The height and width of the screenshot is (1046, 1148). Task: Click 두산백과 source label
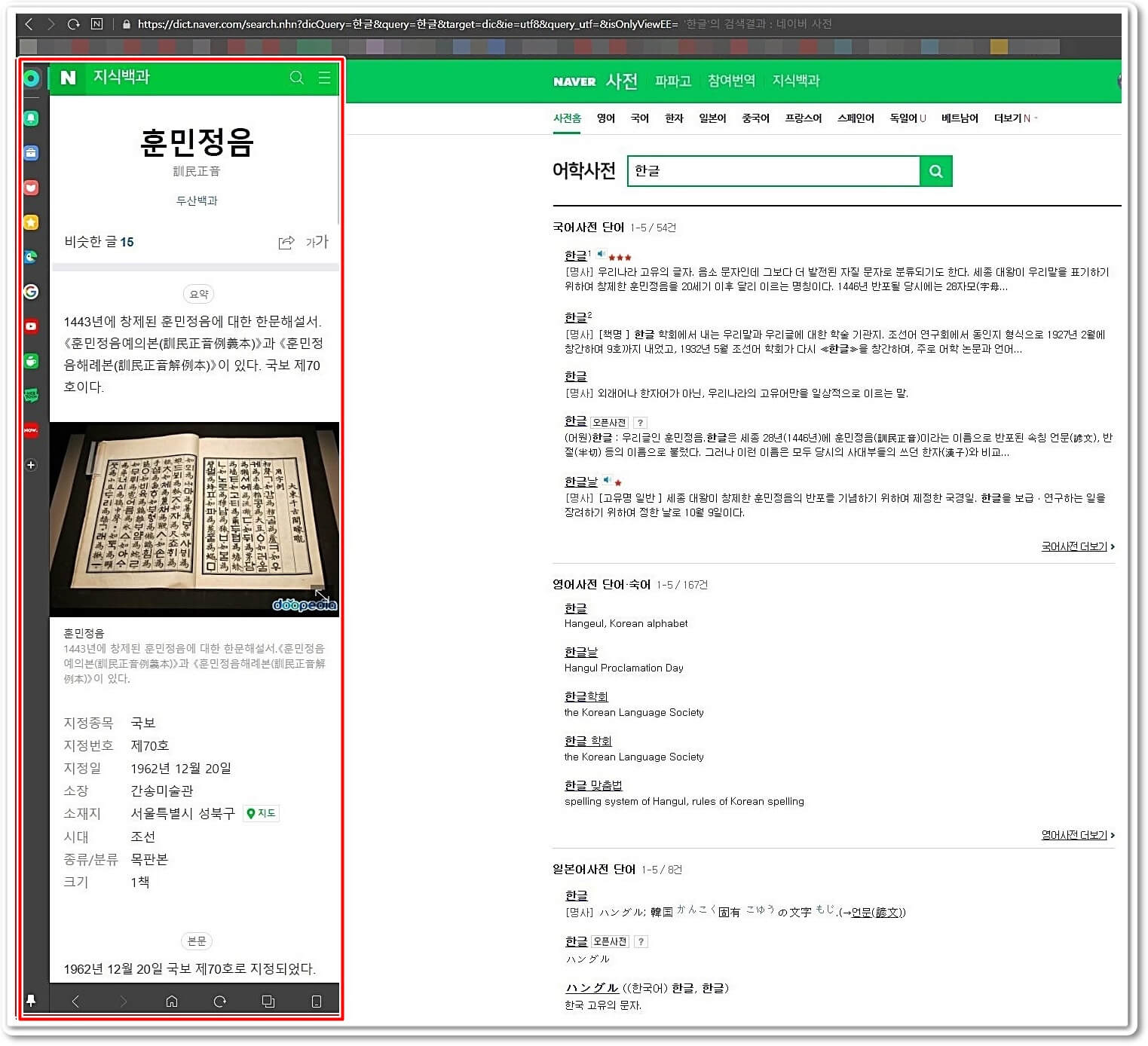pyautogui.click(x=197, y=200)
